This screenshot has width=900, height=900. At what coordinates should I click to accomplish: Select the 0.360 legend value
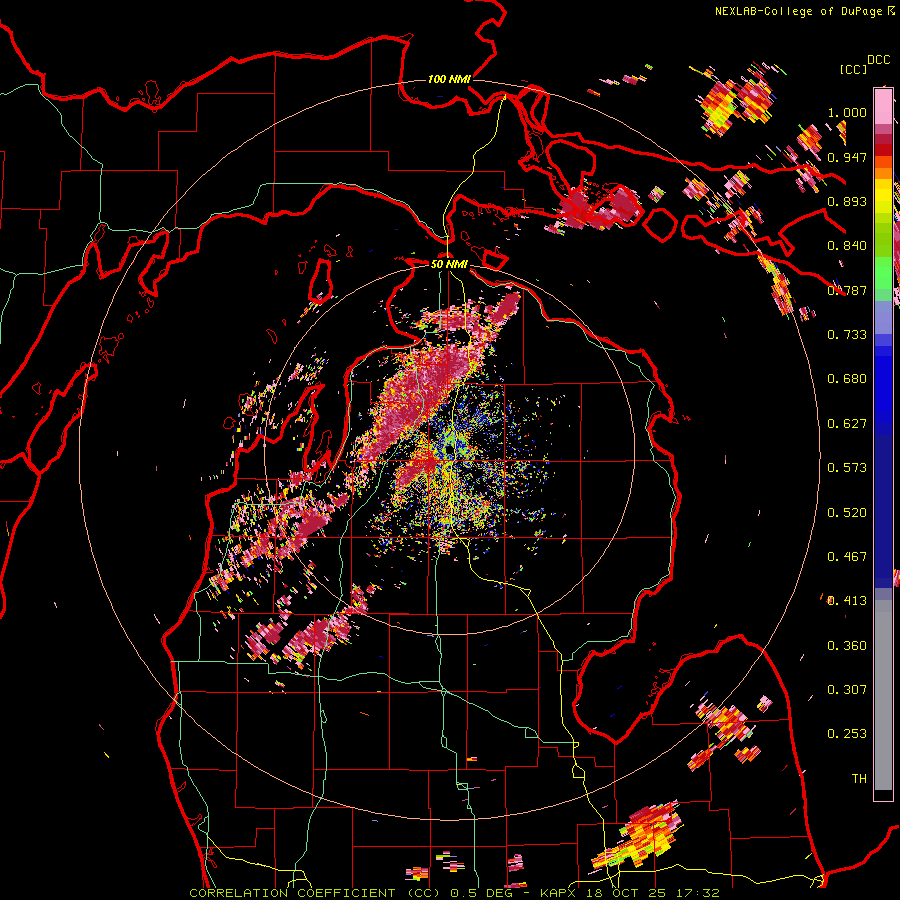[x=847, y=646]
